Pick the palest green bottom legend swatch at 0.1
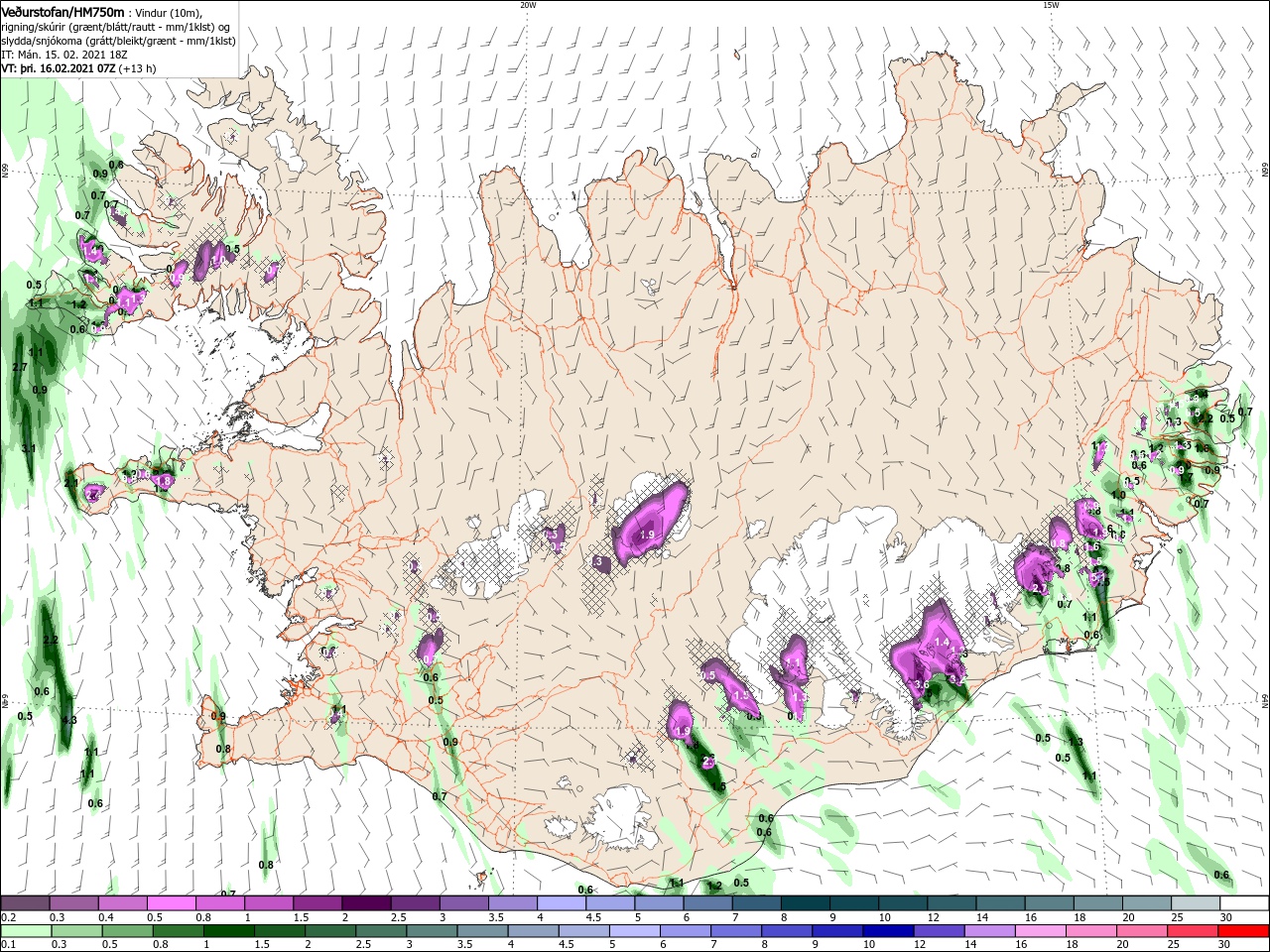The width and height of the screenshot is (1270, 952). pos(26,931)
